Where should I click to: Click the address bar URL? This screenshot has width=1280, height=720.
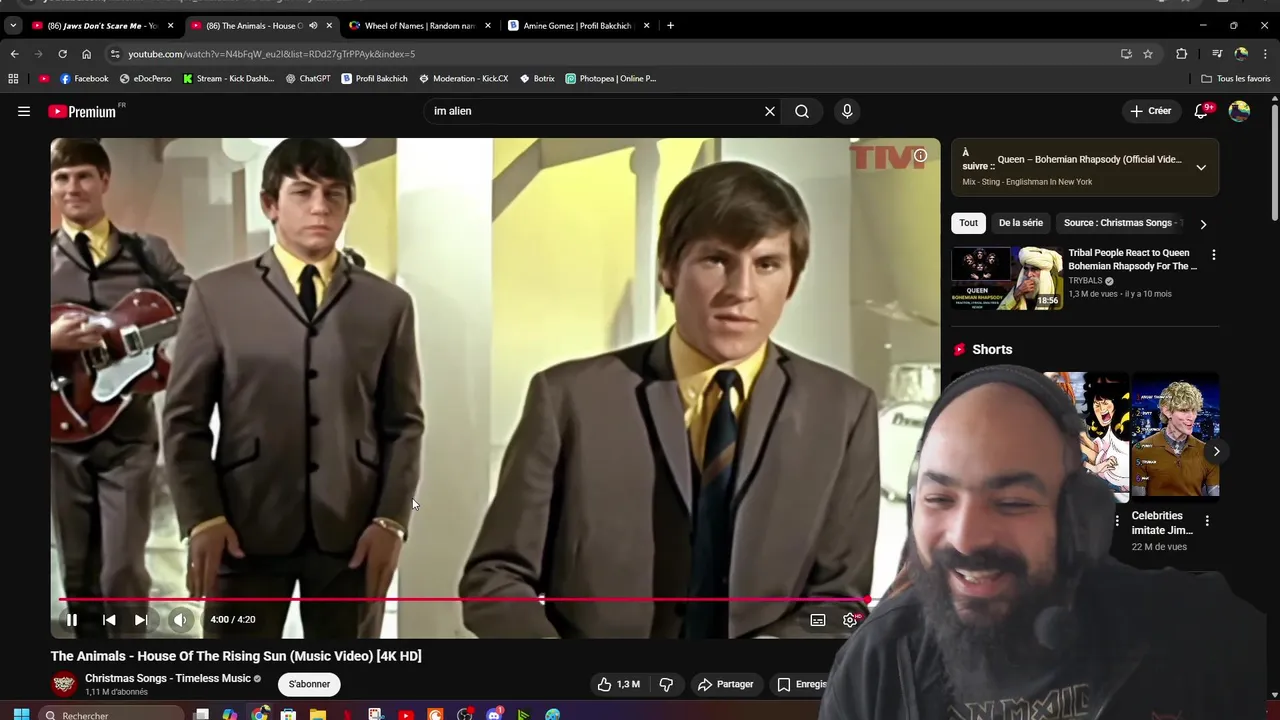point(271,54)
